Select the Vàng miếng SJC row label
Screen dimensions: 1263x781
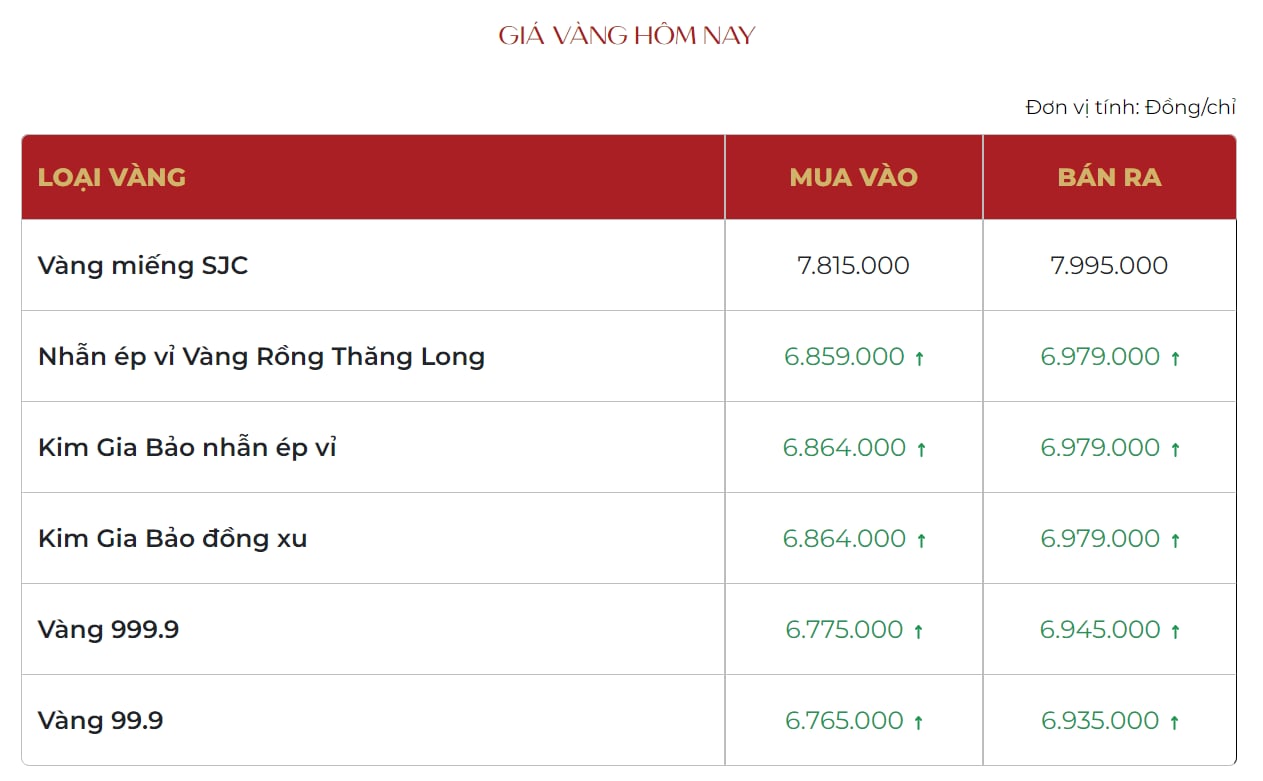coord(143,266)
